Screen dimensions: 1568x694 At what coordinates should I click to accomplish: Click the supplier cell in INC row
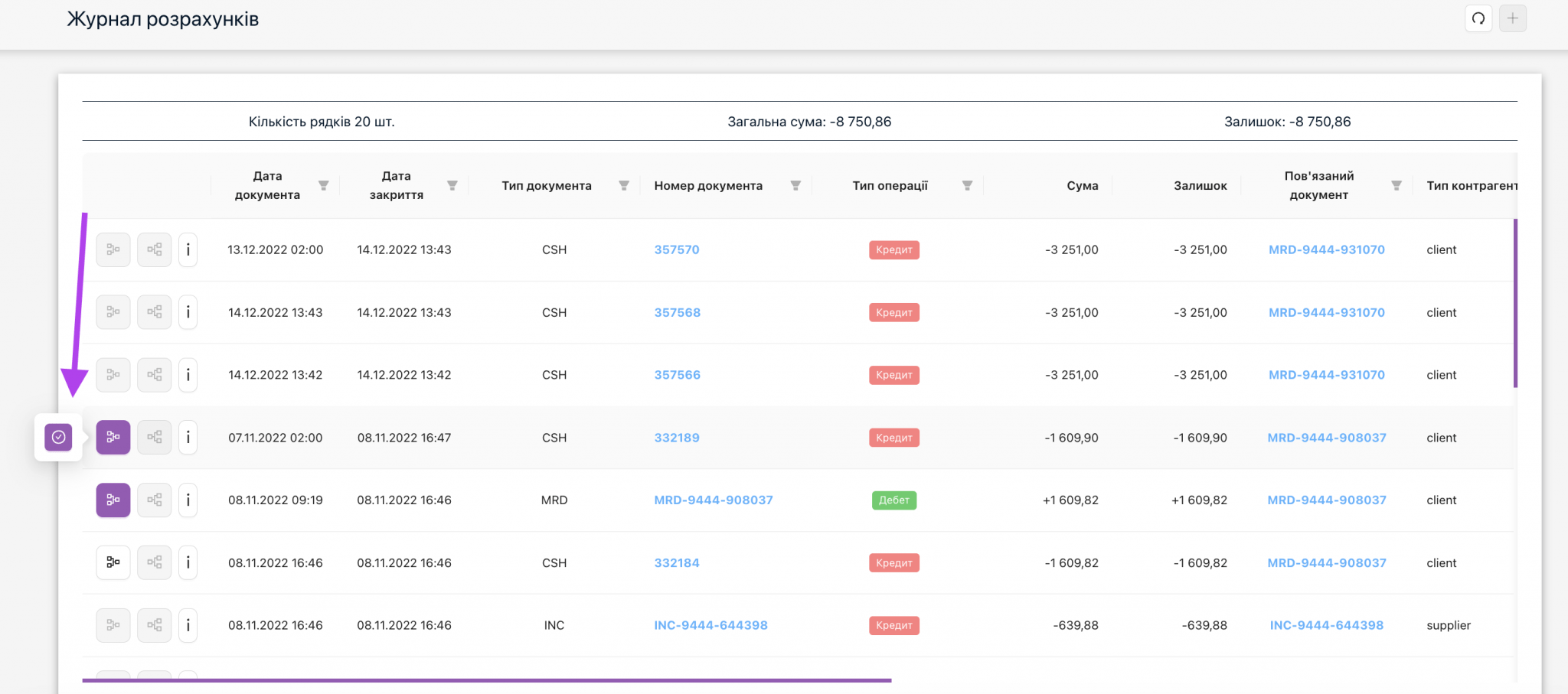pyautogui.click(x=1449, y=625)
